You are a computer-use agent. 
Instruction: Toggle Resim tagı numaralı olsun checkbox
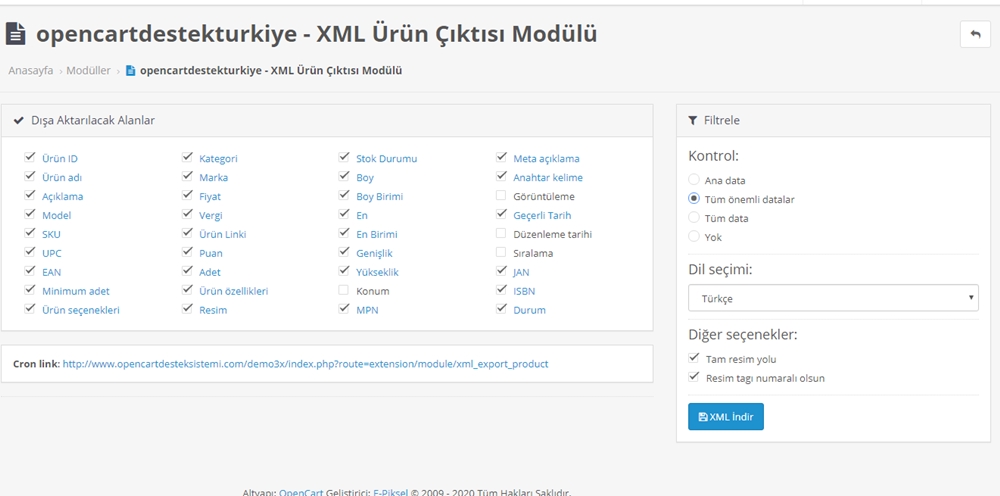point(694,377)
